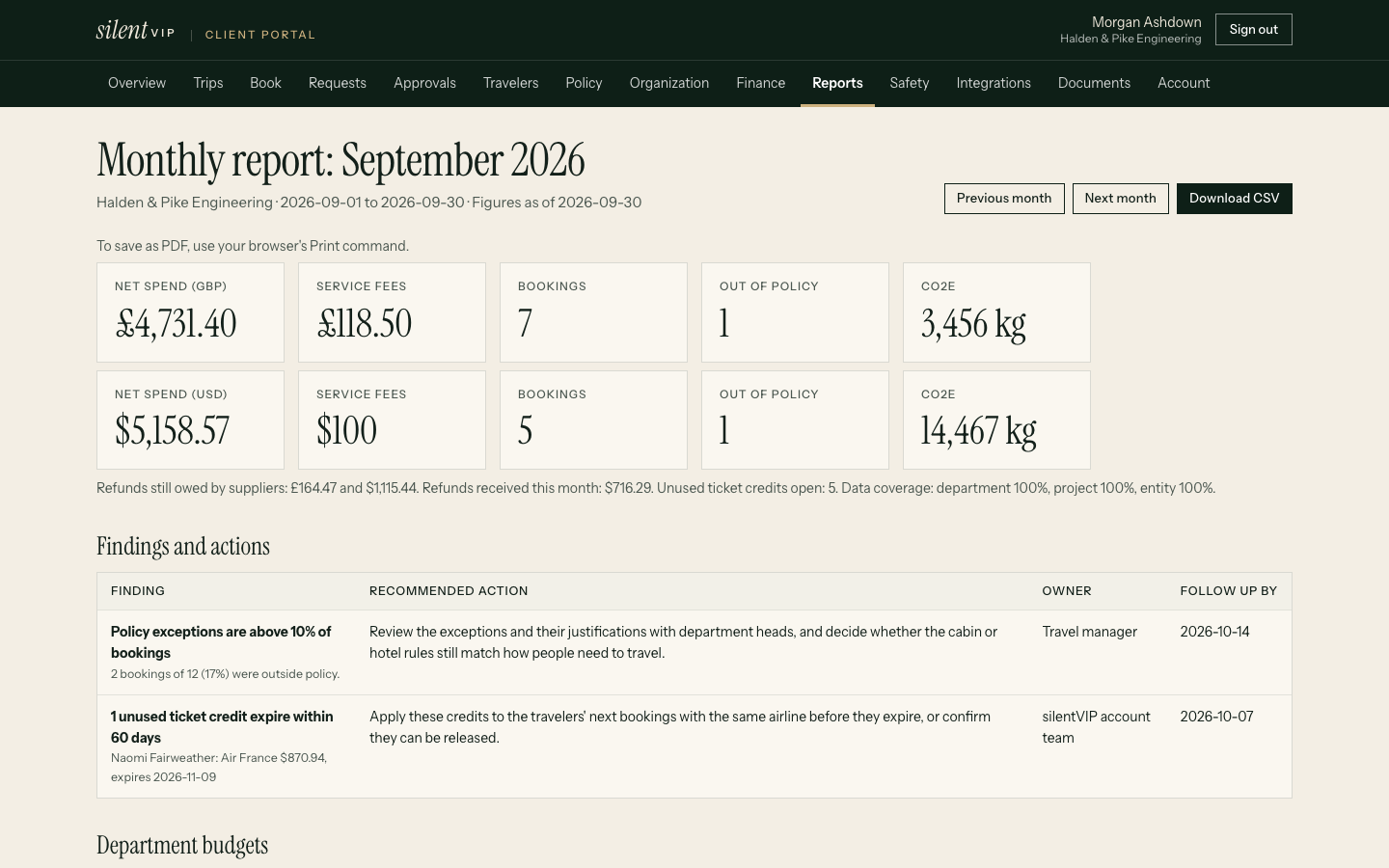This screenshot has height=868, width=1389.
Task: Sign out of the client portal
Action: [x=1254, y=30]
